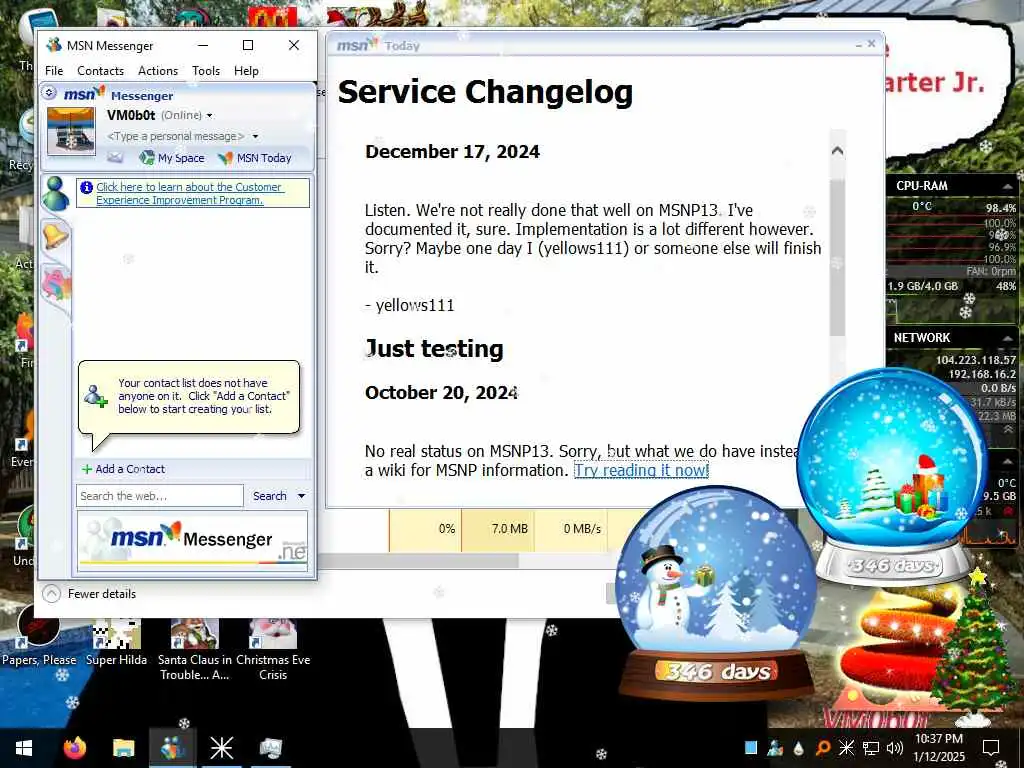
Task: Open the Tools menu
Action: [206, 71]
